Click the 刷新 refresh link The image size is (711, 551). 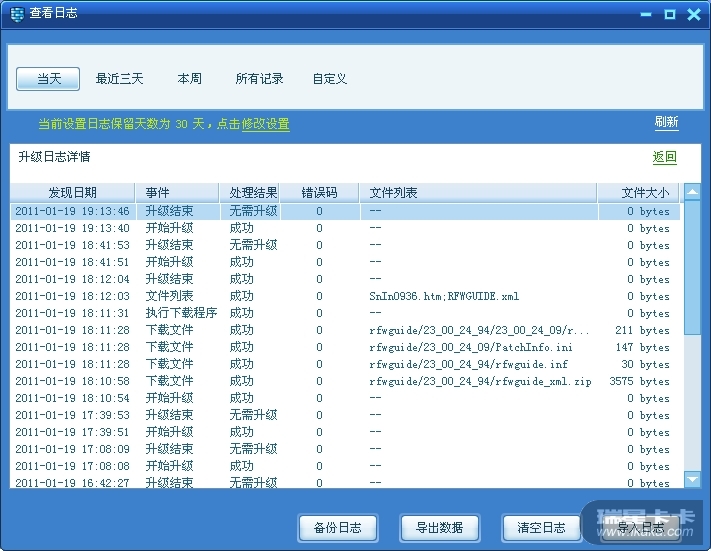point(666,122)
